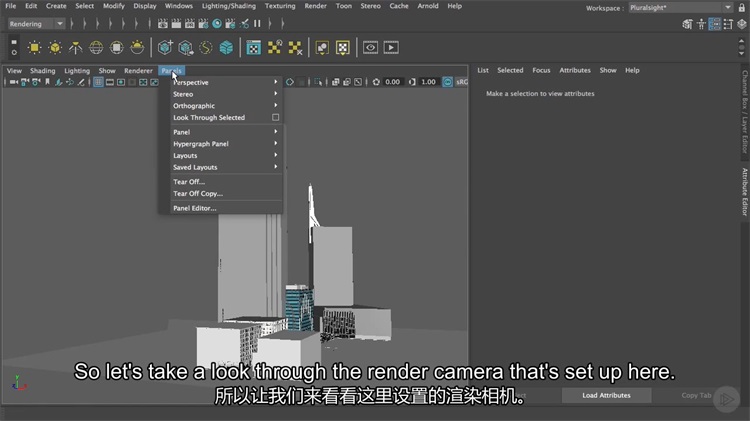750x421 pixels.
Task: Toggle the Tool Settings icon
Action: pos(728,24)
